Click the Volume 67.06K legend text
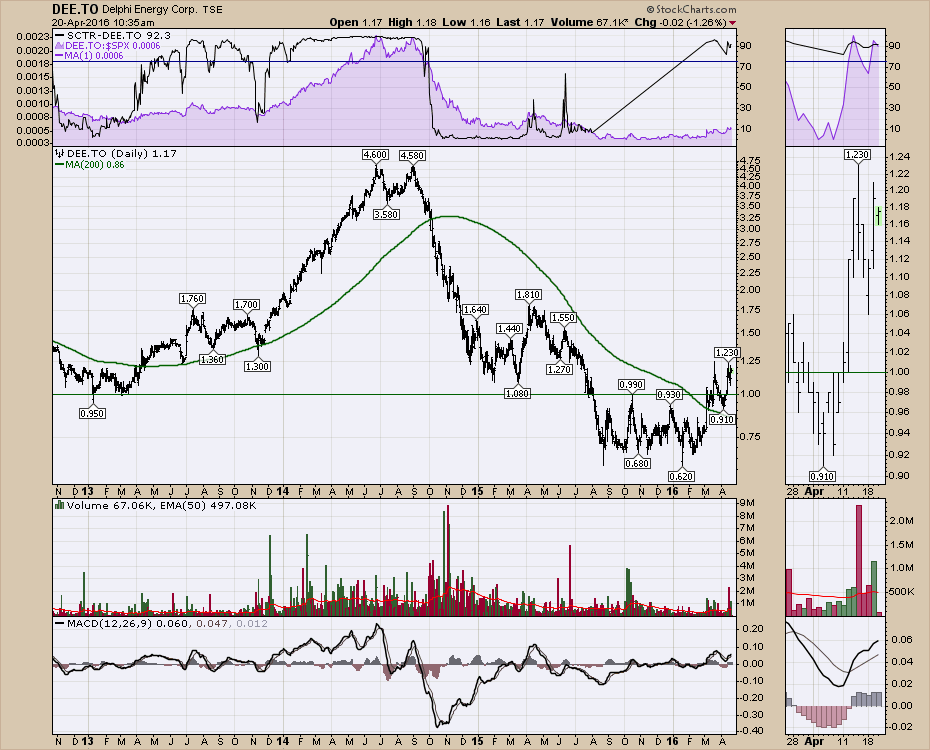930x750 pixels. [100, 506]
